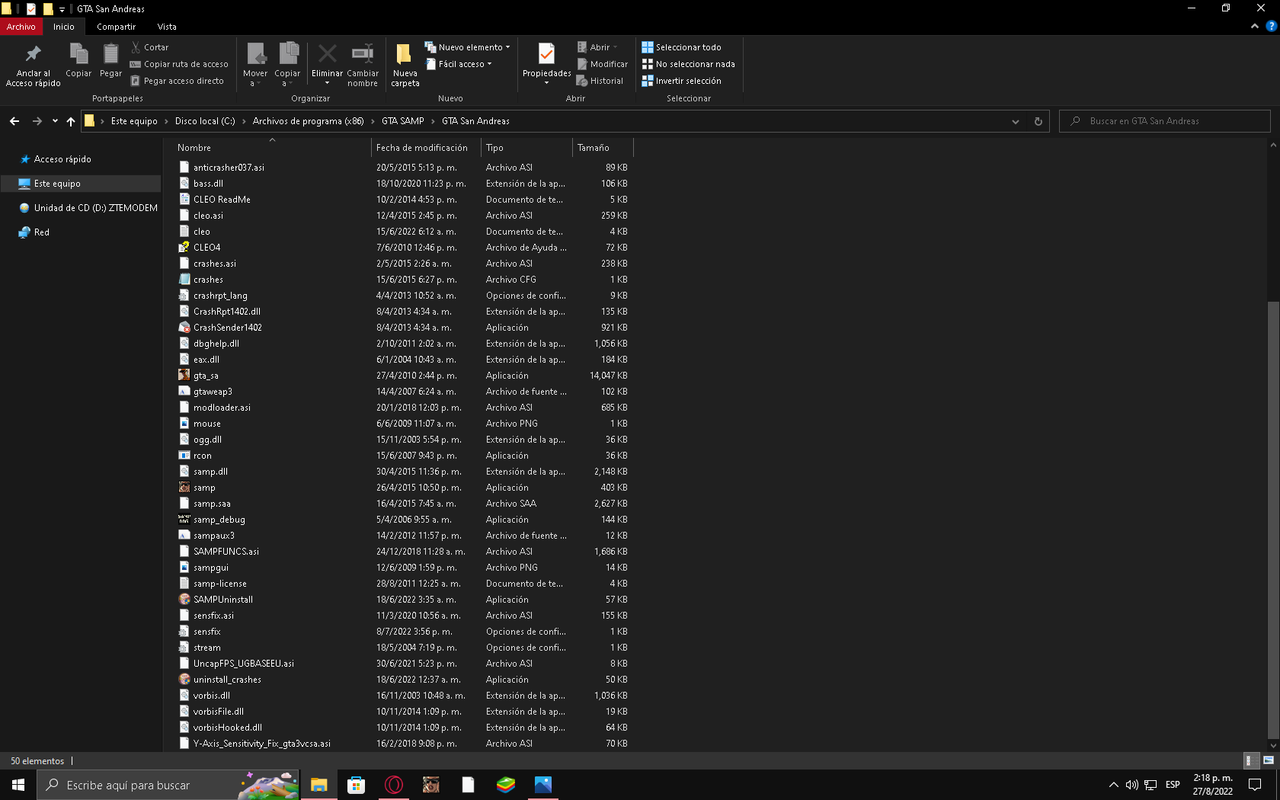
Task: Open the Windows Start menu
Action: coord(18,785)
